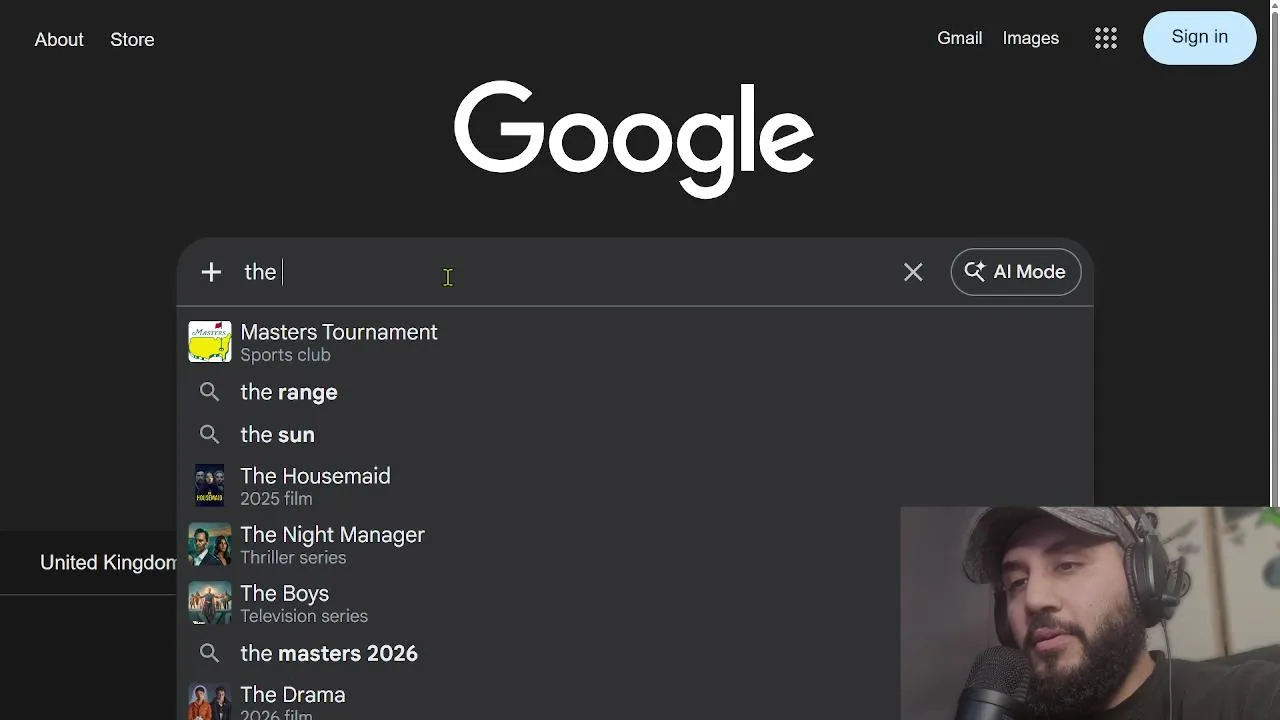Select Masters Tournament suggestion thumbnail

pos(210,342)
